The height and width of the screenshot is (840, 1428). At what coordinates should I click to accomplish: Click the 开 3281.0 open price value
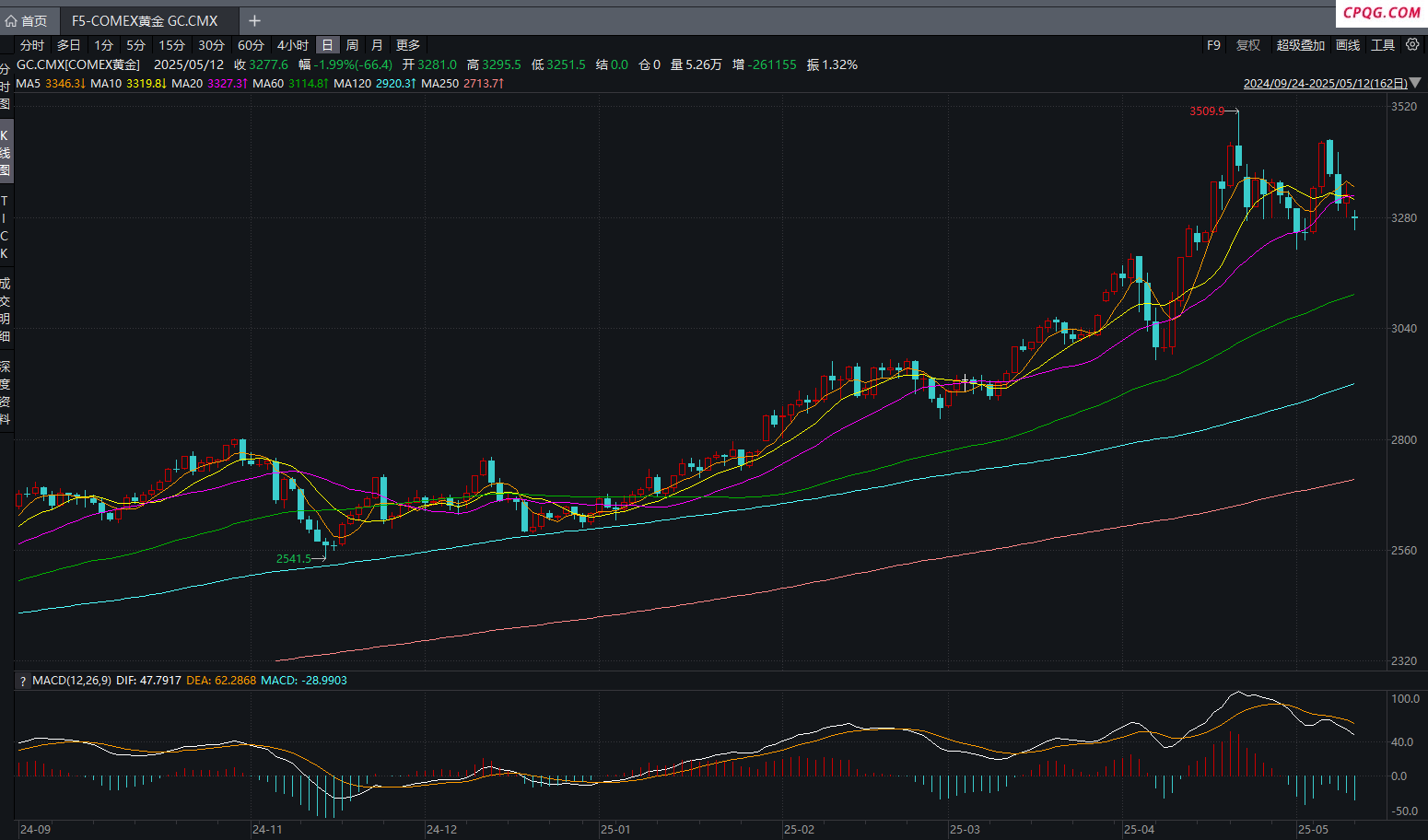429,65
